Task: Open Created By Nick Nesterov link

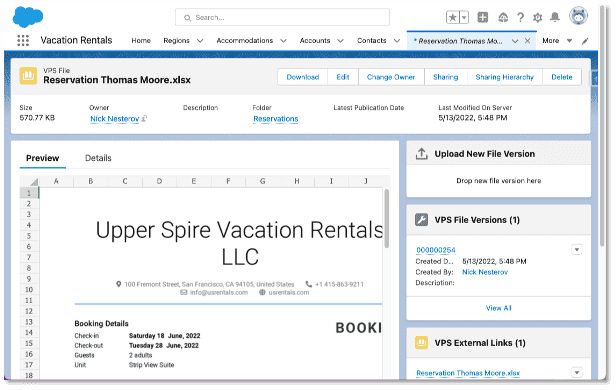Action: click(485, 272)
